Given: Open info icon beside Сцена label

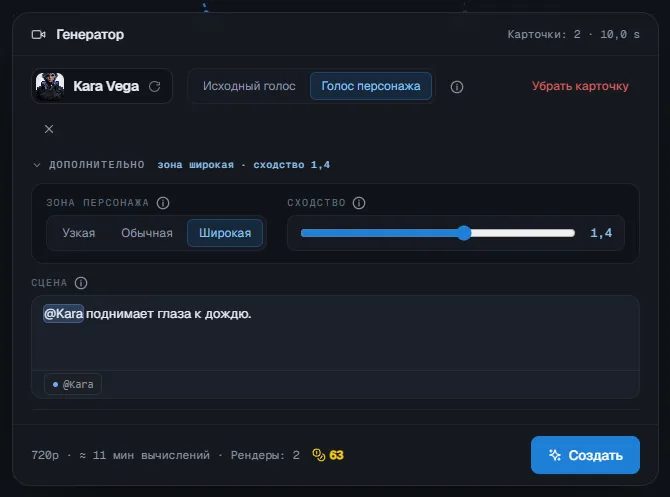Looking at the screenshot, I should (81, 283).
